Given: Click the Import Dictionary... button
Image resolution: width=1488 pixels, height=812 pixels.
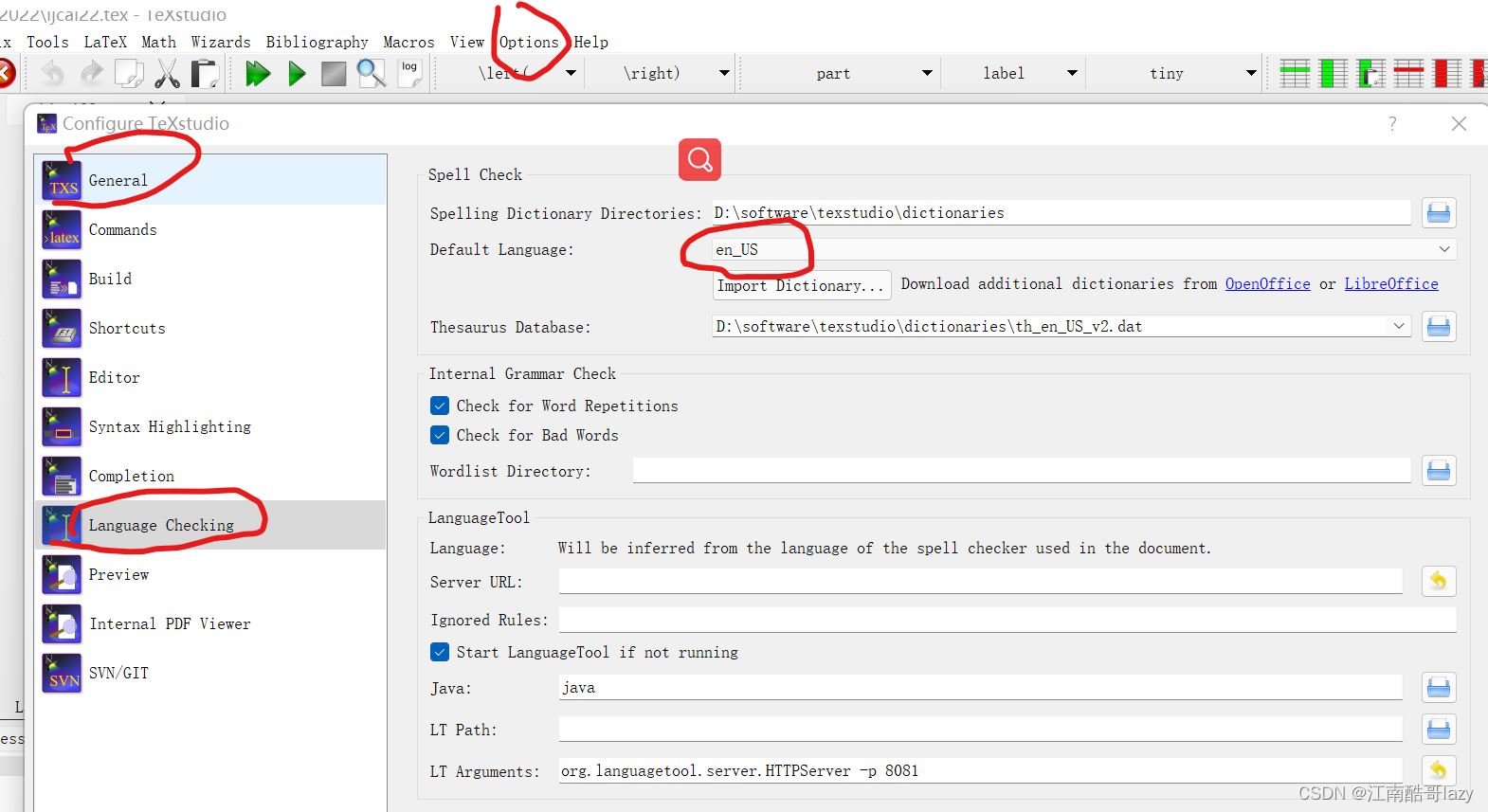Looking at the screenshot, I should click(801, 285).
